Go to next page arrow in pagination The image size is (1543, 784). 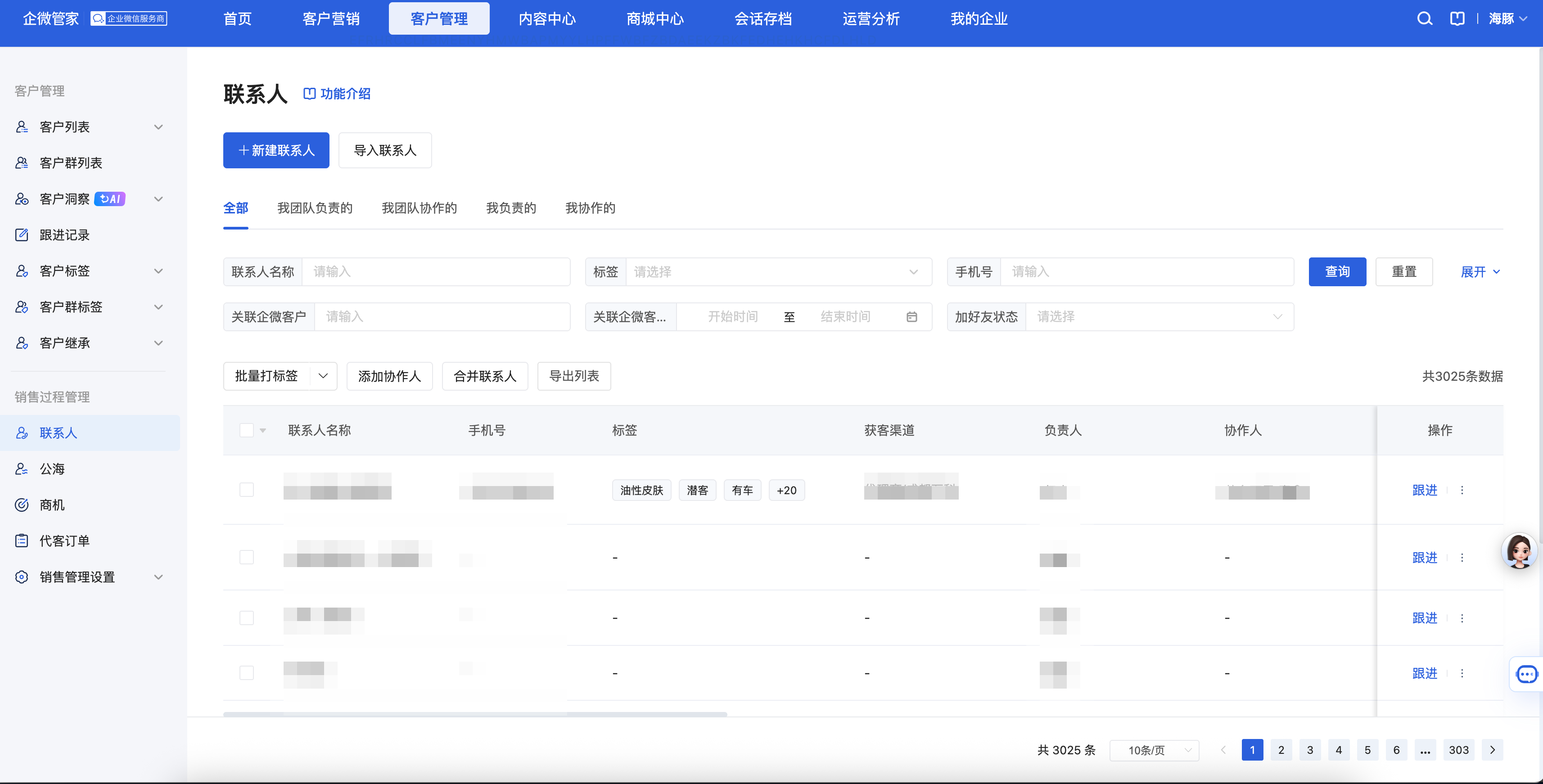[x=1492, y=750]
